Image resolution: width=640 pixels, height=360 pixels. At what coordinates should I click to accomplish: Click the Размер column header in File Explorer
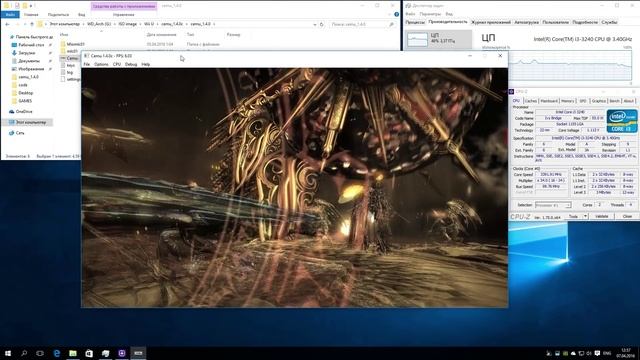[x=233, y=35]
